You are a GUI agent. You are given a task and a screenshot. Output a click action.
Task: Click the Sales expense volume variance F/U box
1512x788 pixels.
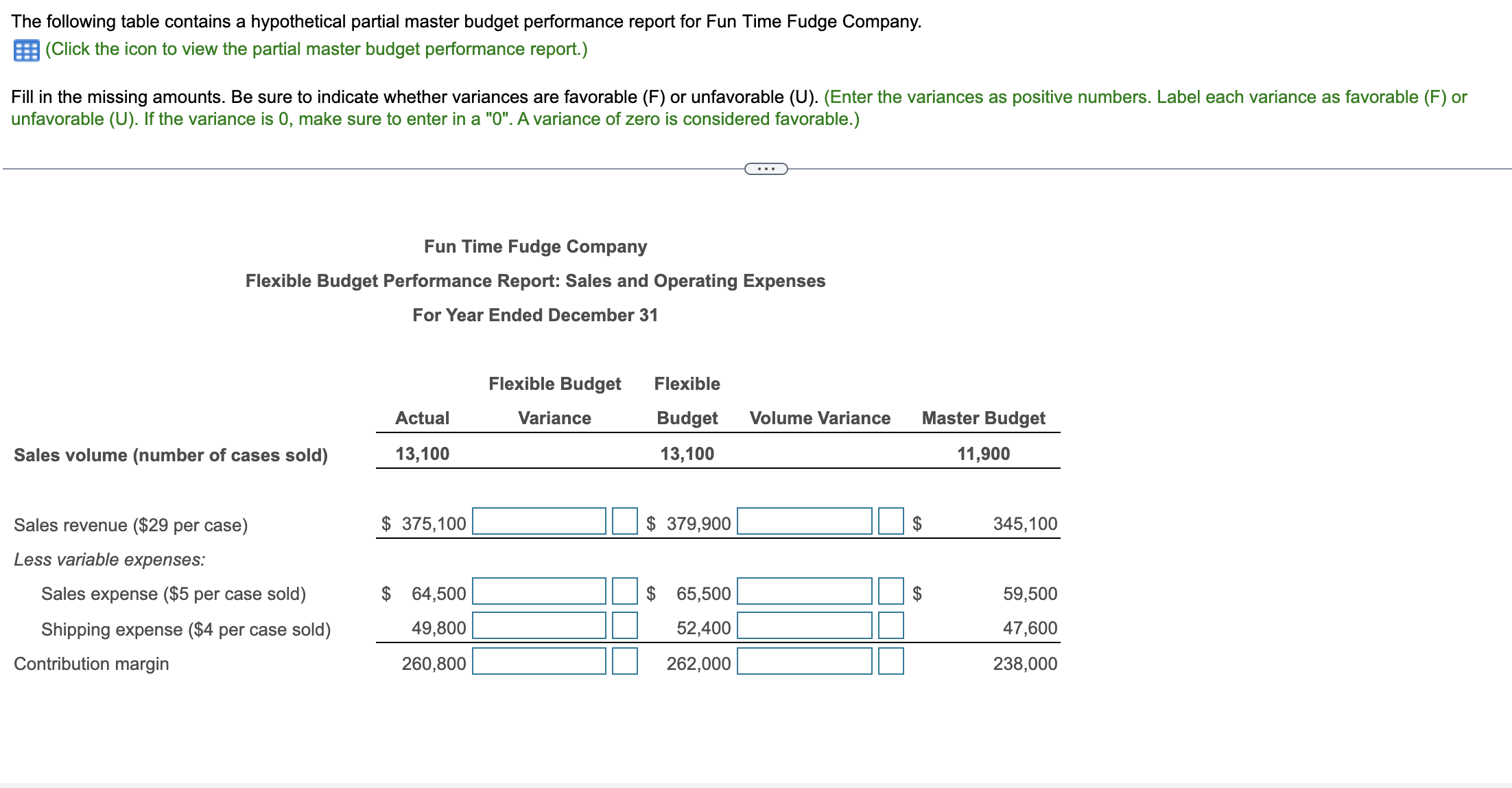890,592
